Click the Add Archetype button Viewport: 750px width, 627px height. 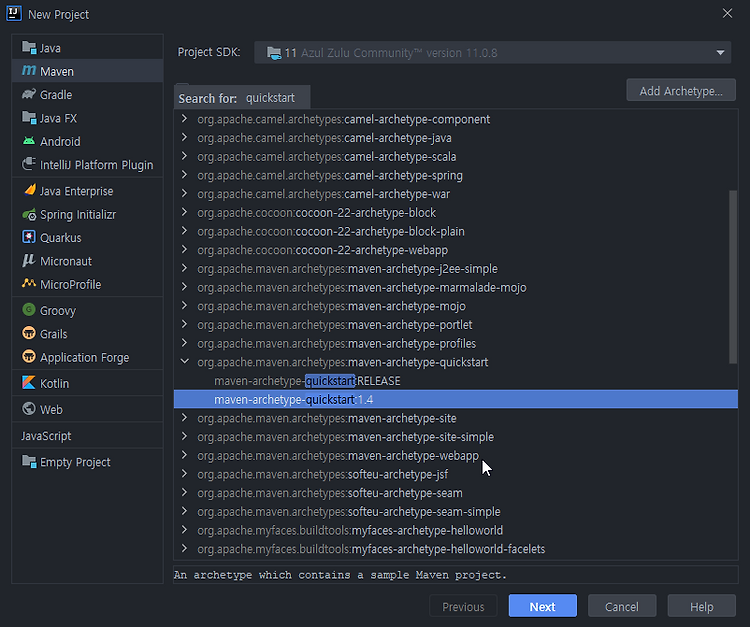681,90
